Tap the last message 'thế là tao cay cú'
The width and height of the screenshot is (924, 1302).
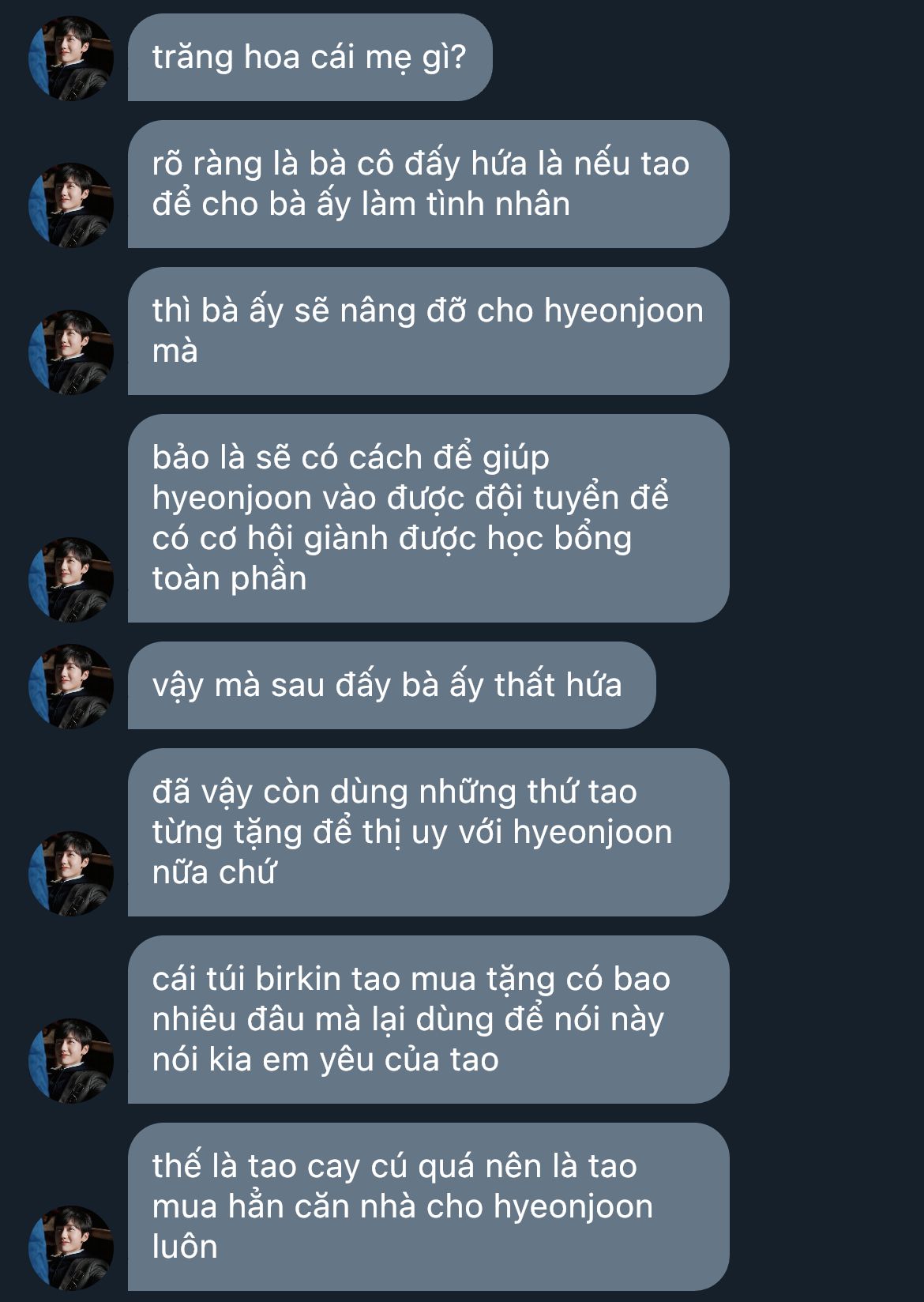(428, 1207)
